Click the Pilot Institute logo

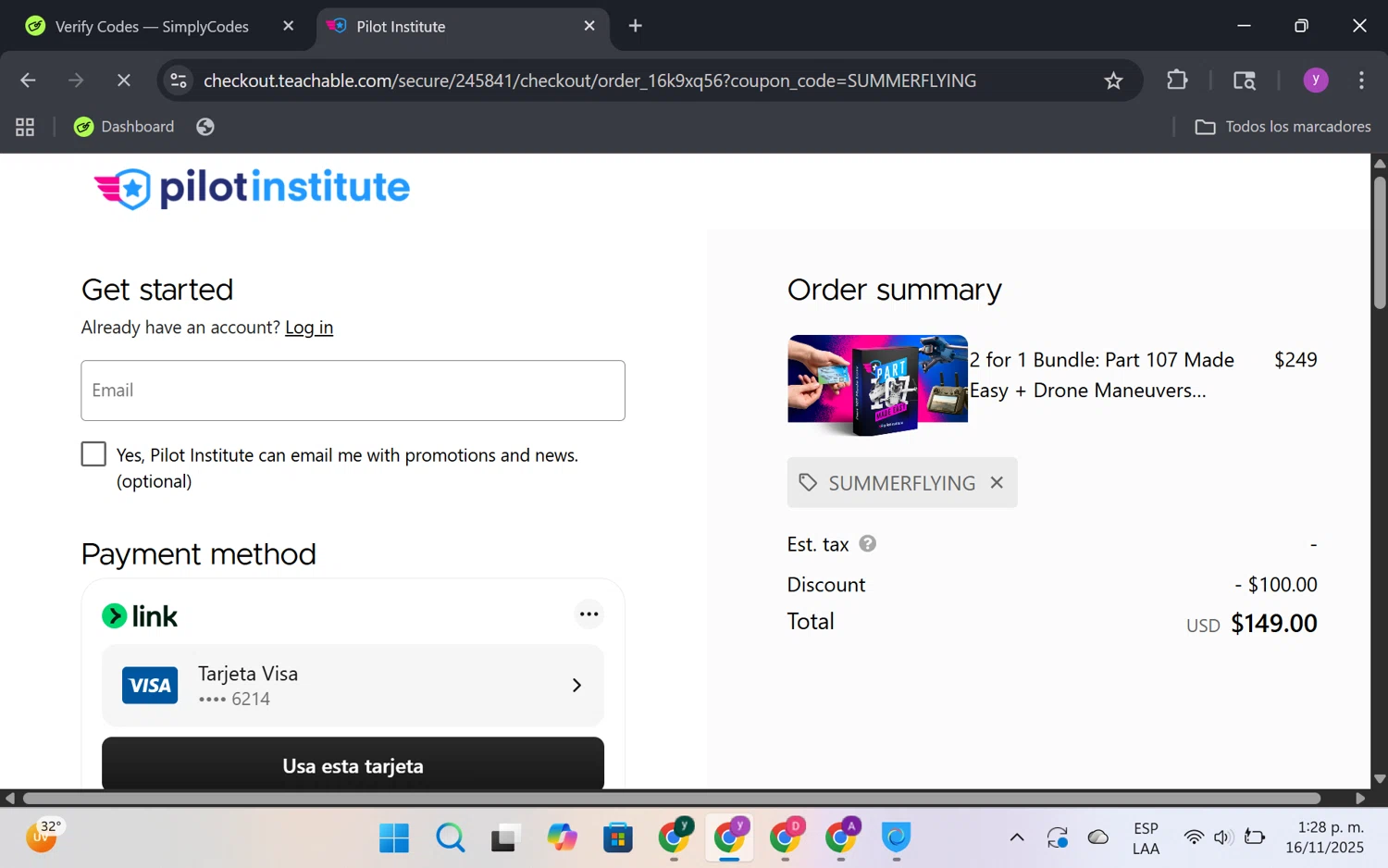coord(252,188)
